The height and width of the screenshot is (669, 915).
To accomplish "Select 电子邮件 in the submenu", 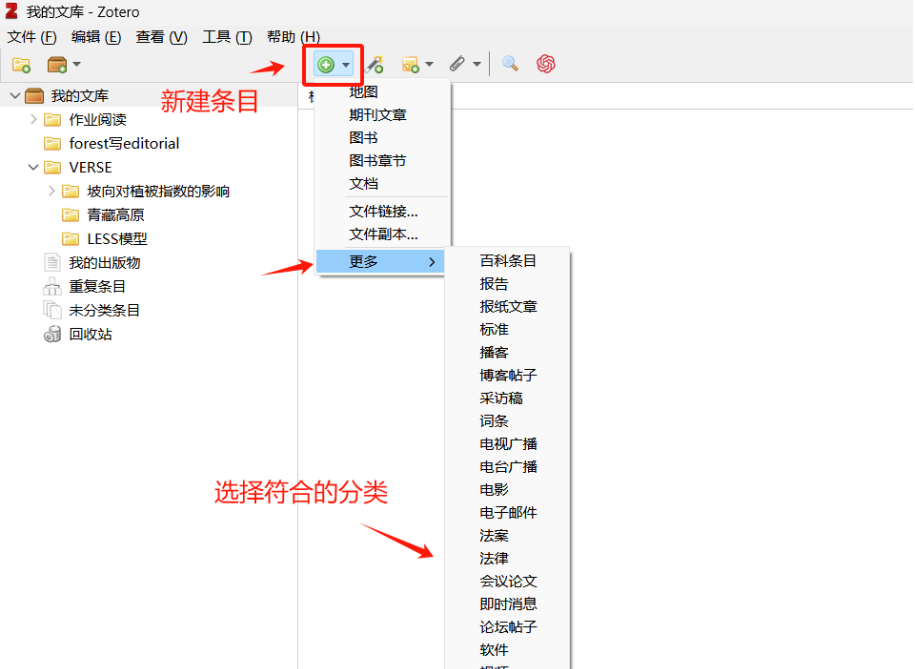I will (507, 513).
